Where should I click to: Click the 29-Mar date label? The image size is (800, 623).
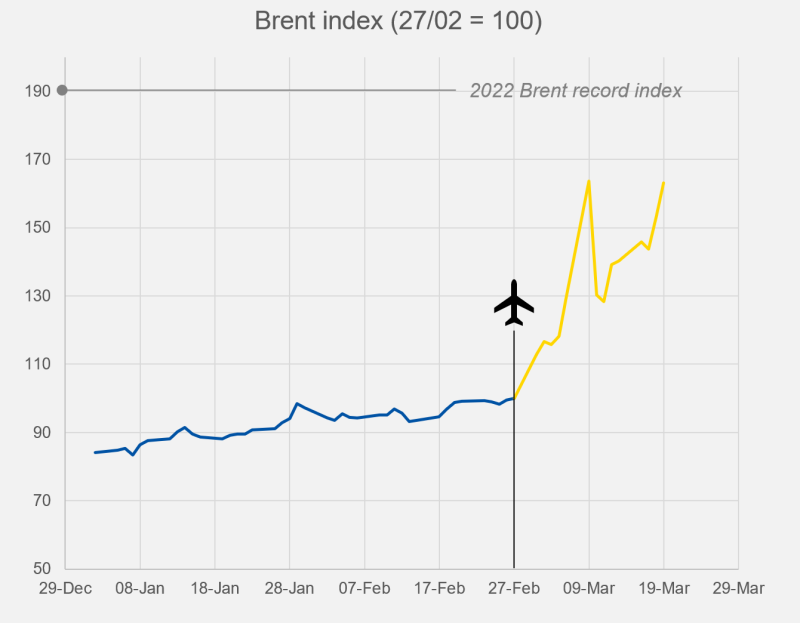tap(738, 589)
